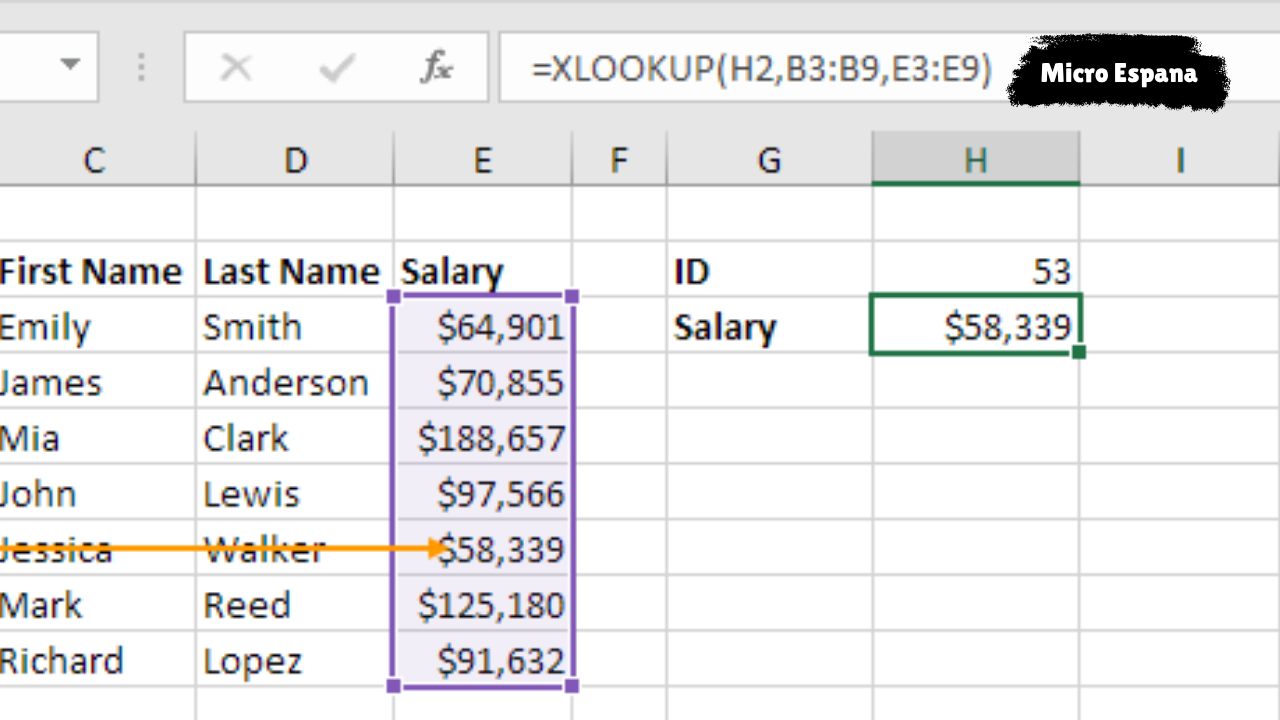Select Richard's salary cell $91,632
The width and height of the screenshot is (1280, 720).
click(484, 660)
